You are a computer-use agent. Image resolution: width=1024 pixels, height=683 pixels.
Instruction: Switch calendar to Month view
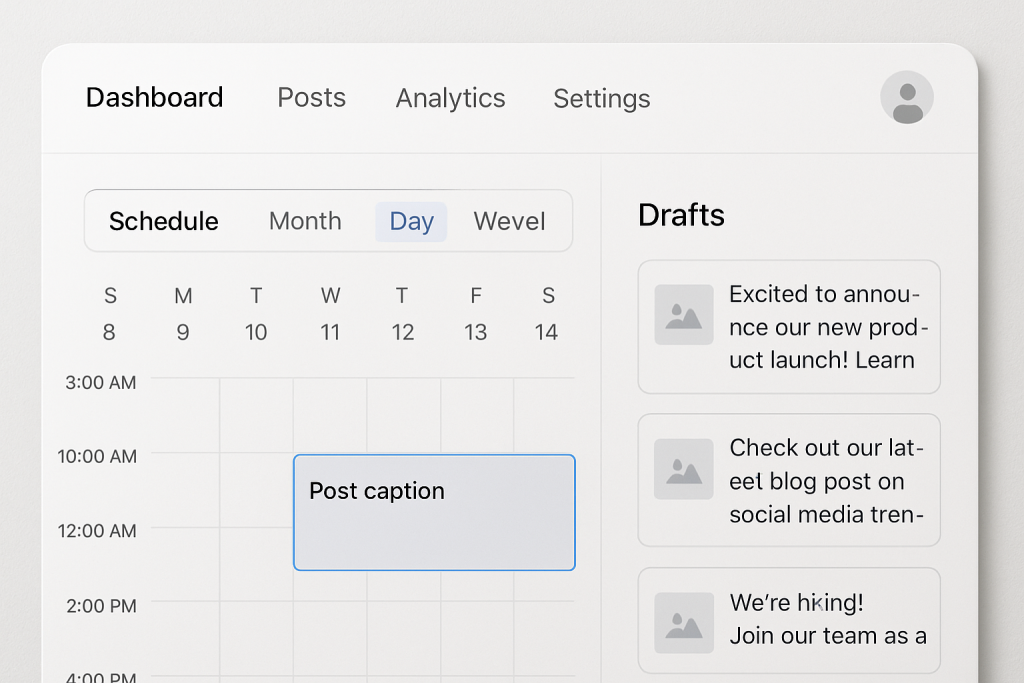(305, 221)
